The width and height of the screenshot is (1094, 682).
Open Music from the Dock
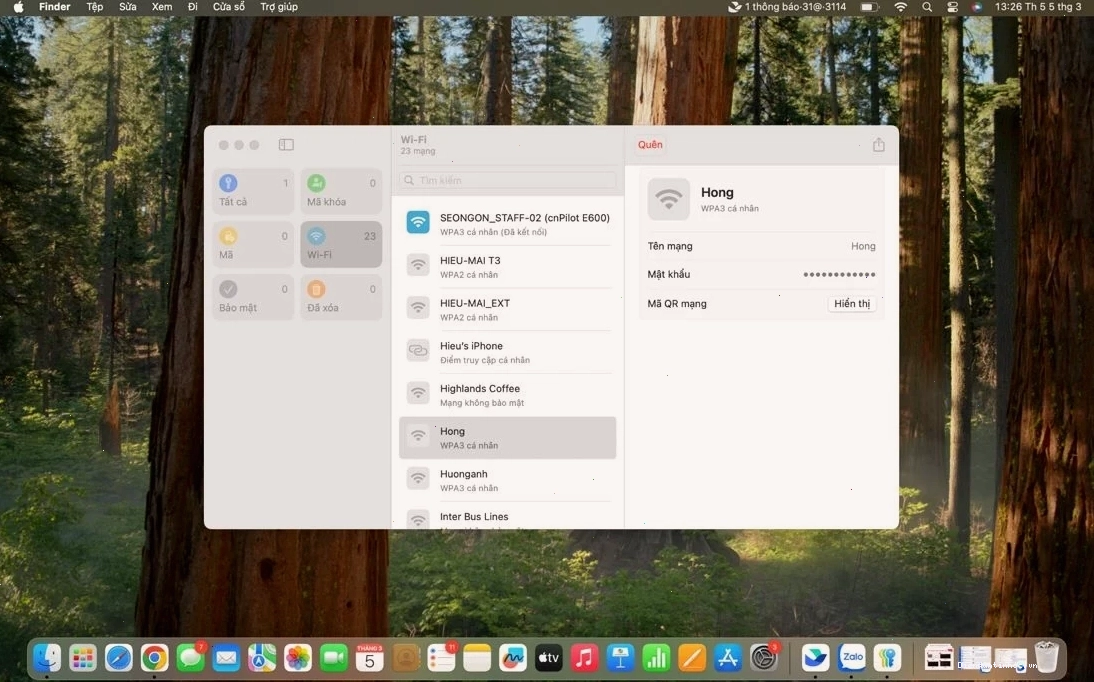(585, 658)
